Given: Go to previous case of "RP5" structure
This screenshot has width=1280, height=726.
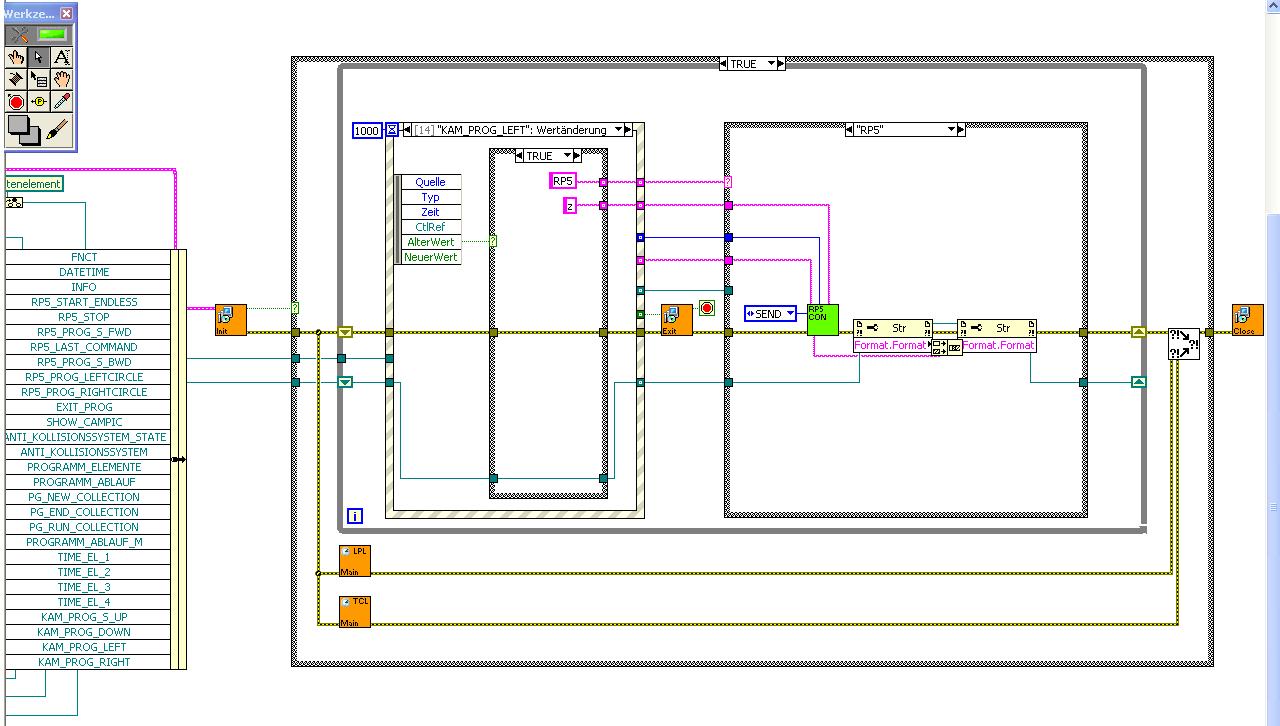Looking at the screenshot, I should [x=848, y=130].
